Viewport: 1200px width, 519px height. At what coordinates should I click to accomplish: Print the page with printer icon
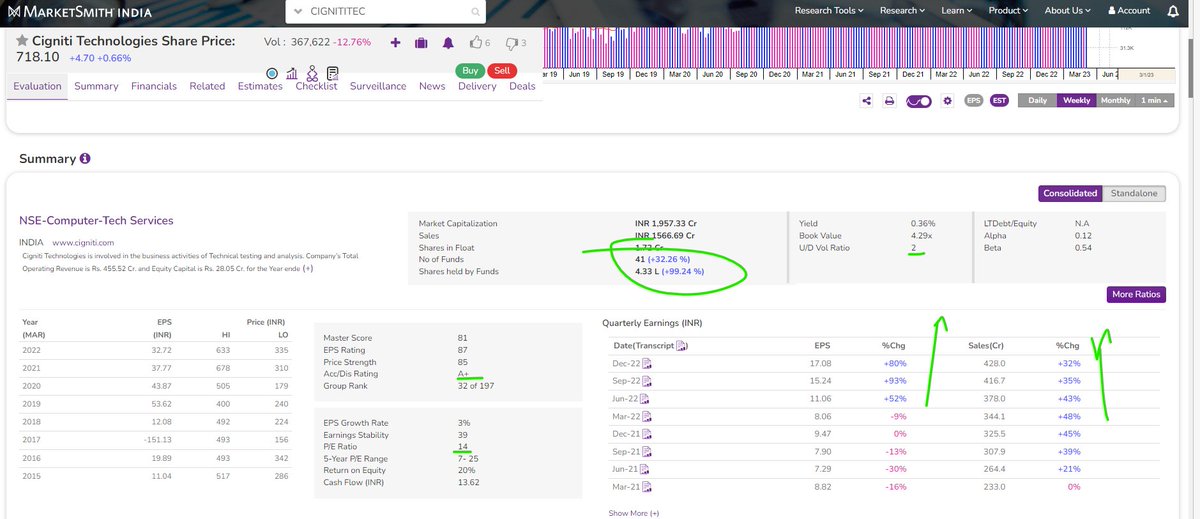click(889, 101)
